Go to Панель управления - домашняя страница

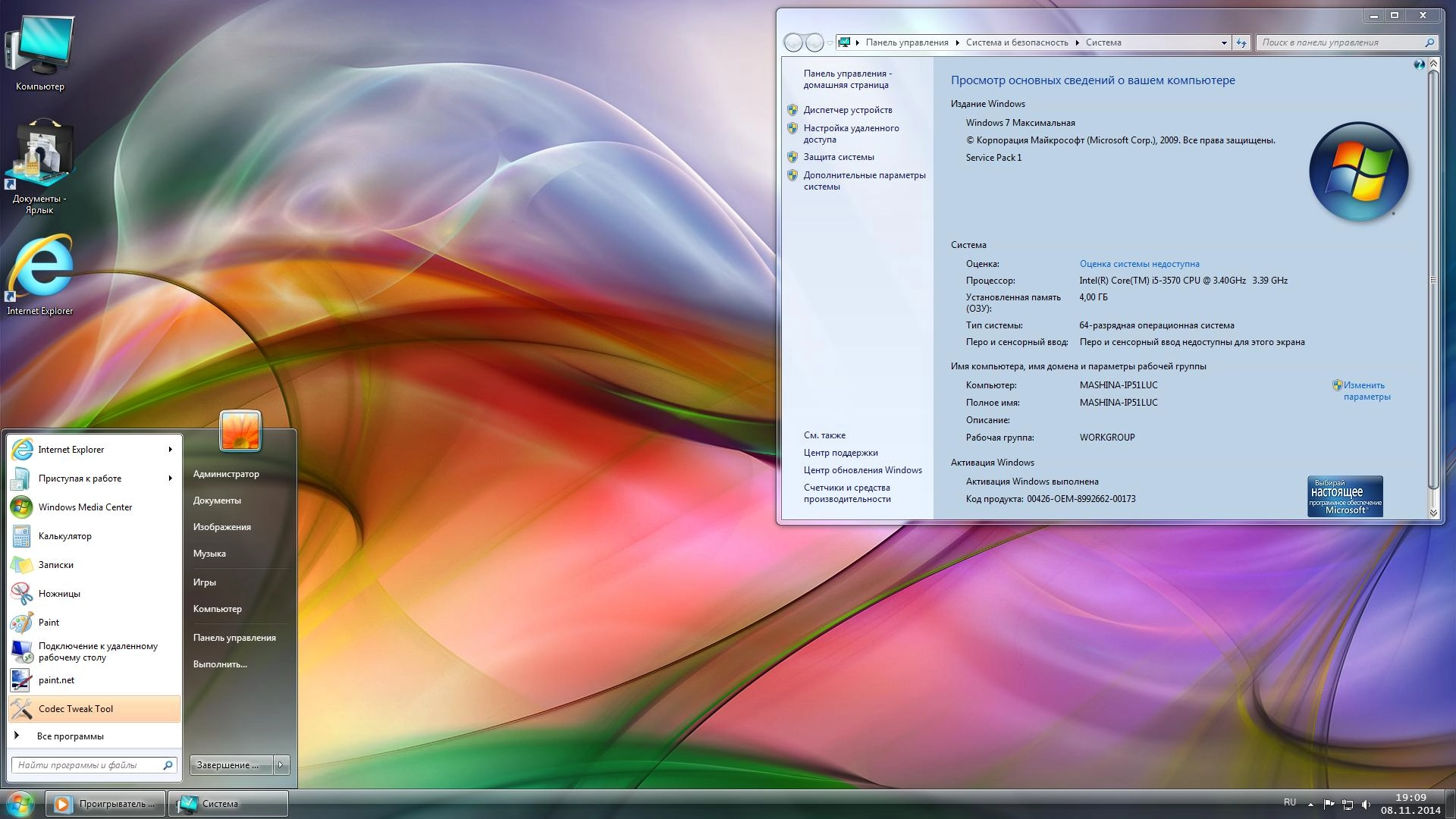click(x=848, y=79)
